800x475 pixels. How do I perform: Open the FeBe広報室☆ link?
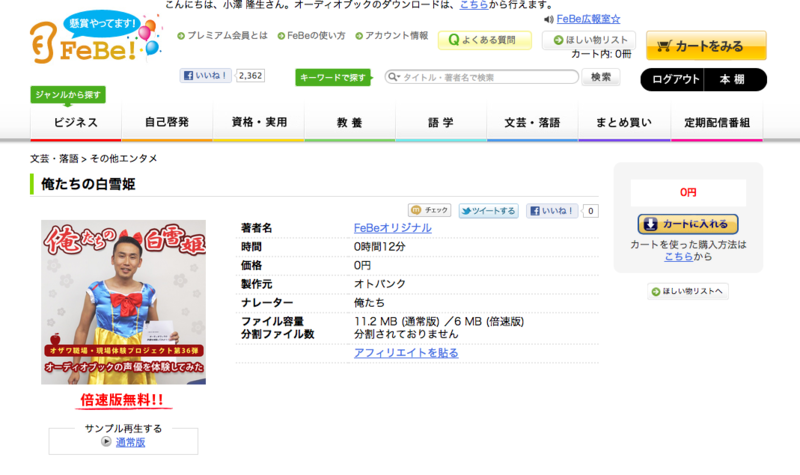[588, 19]
